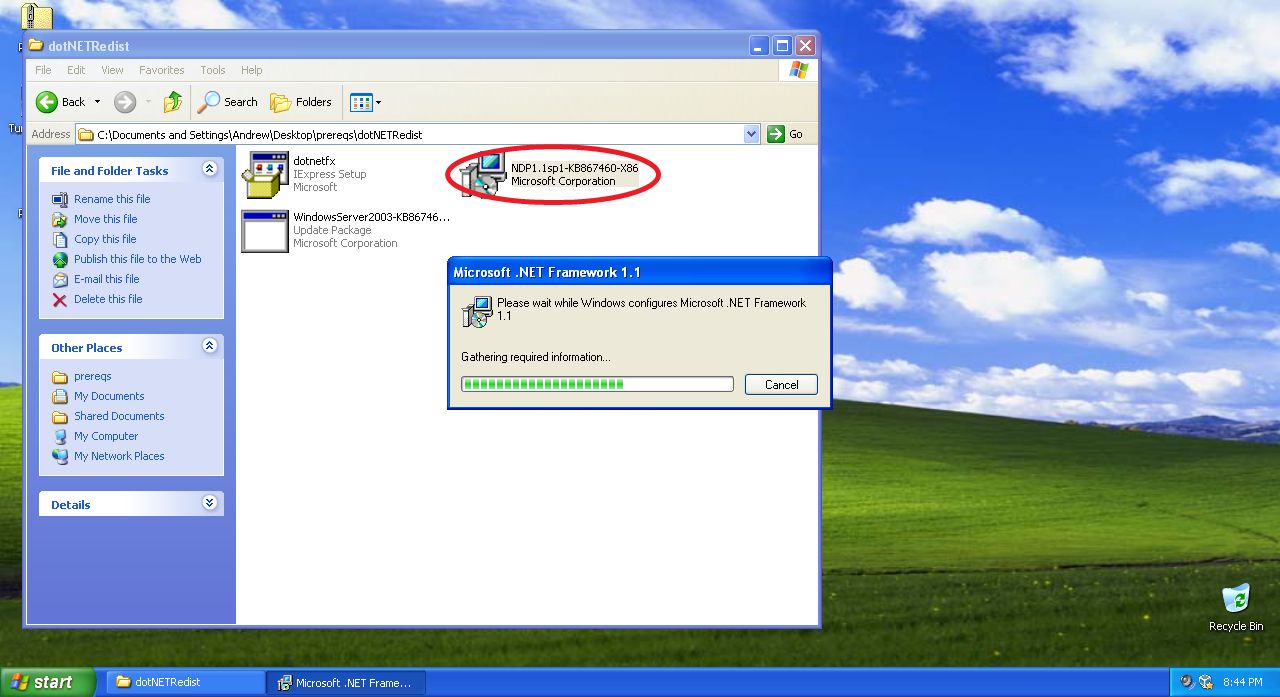Select the NDP1.1sp1-KB867460-X86 file icon
1280x697 pixels.
tap(483, 174)
